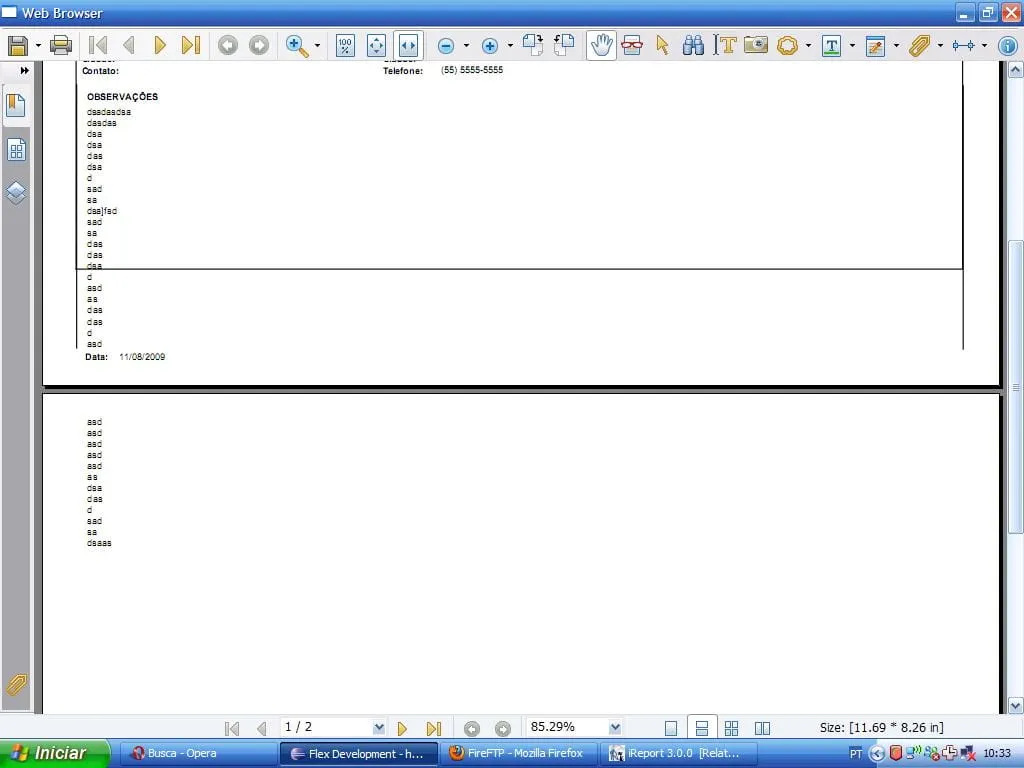Switch to continuous page layout
This screenshot has height=768, width=1024.
click(702, 728)
